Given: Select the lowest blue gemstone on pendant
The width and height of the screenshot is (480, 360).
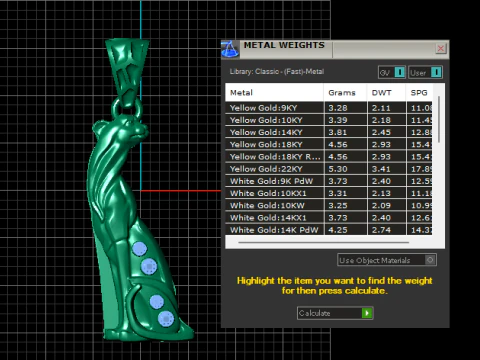Looking at the screenshot, I should tap(166, 319).
